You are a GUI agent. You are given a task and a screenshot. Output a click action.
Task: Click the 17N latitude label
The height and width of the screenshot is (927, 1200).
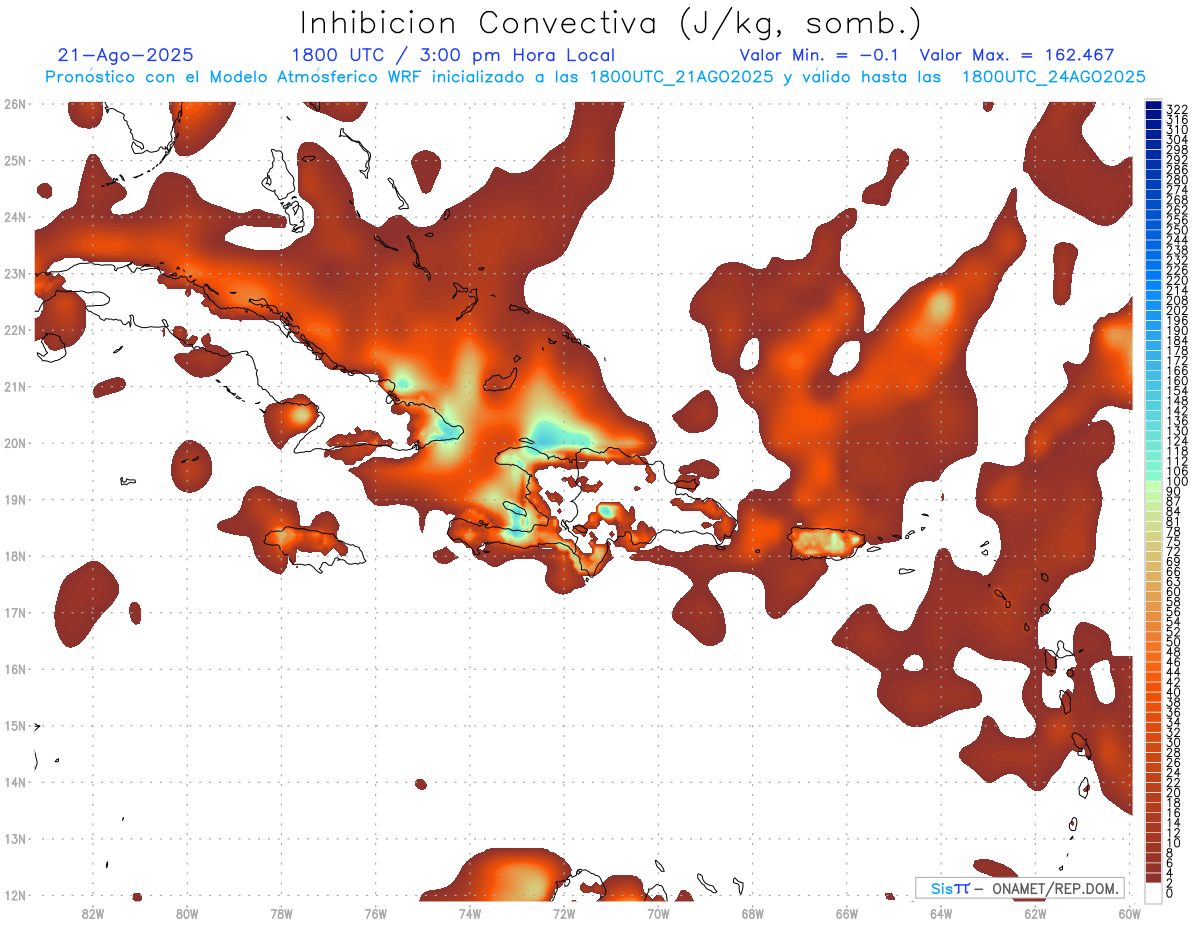point(14,612)
